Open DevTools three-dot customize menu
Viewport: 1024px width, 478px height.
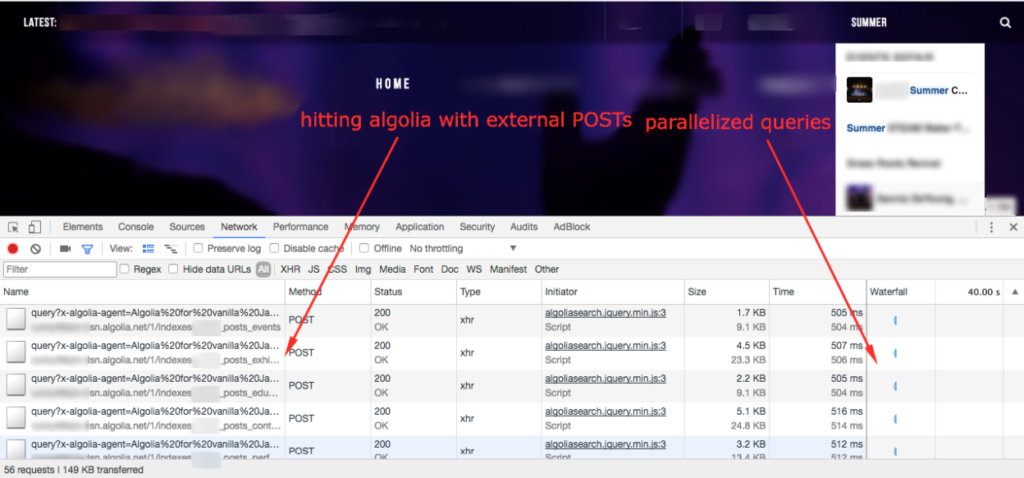click(x=989, y=228)
